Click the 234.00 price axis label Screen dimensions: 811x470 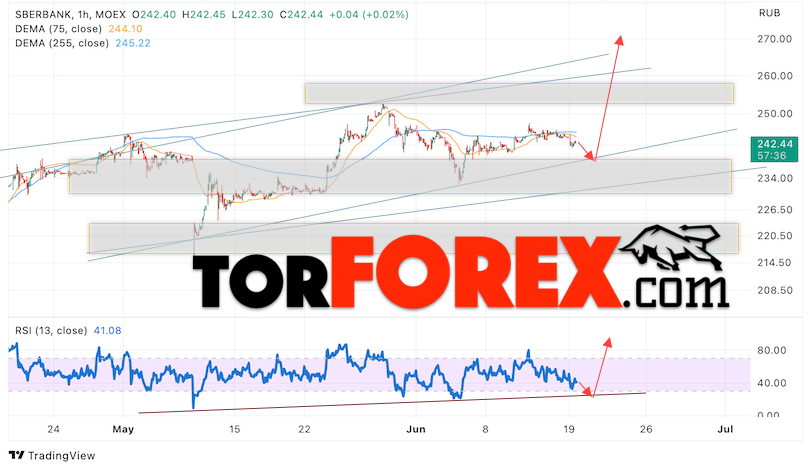775,178
